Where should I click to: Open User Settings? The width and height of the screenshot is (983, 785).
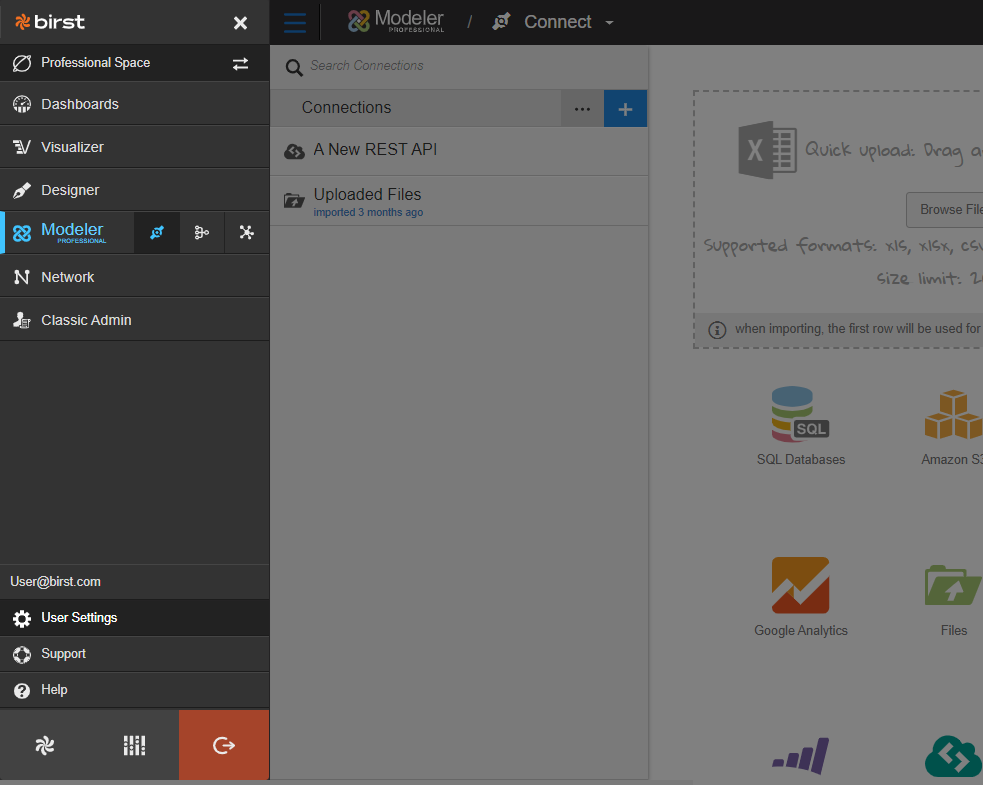(x=135, y=618)
